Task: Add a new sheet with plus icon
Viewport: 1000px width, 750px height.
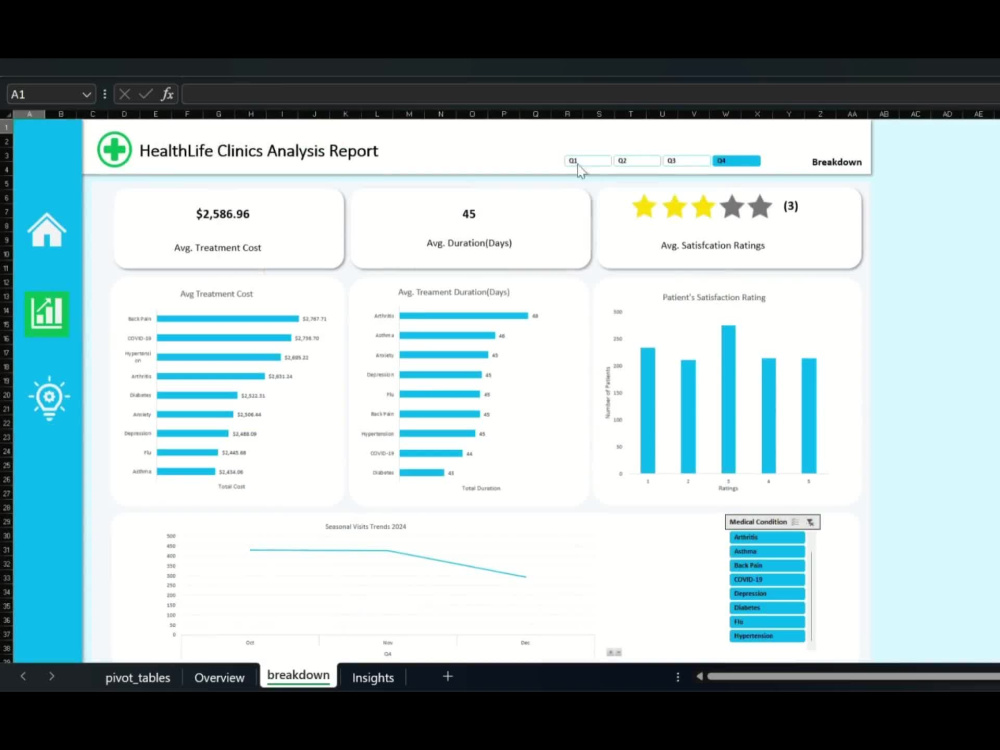Action: pyautogui.click(x=448, y=677)
